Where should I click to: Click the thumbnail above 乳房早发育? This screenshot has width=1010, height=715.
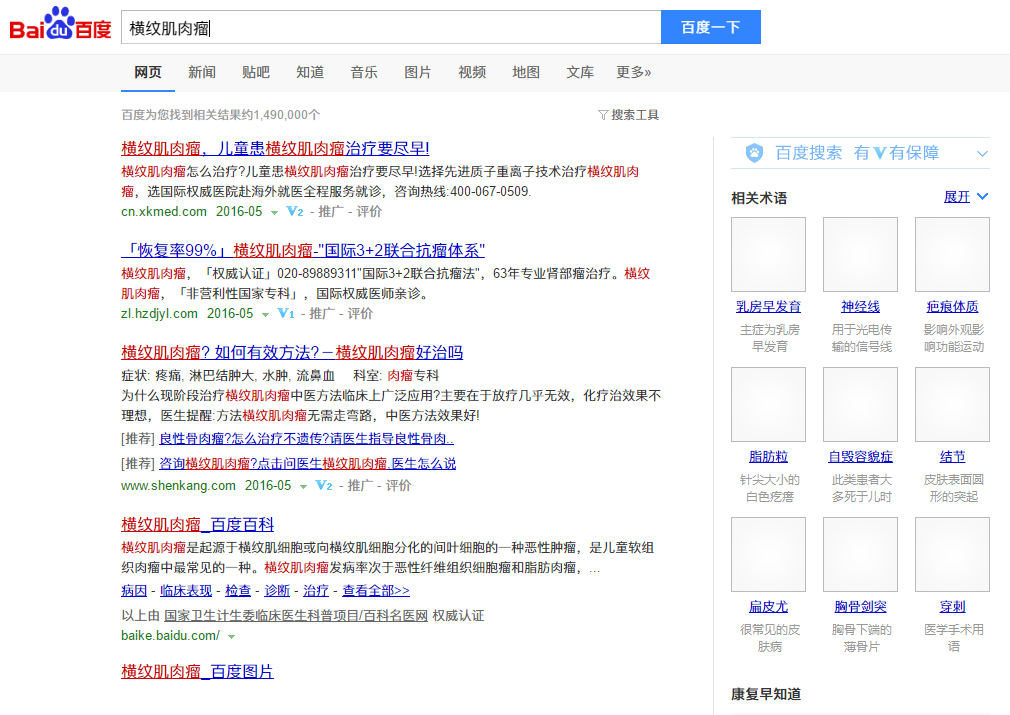[768, 254]
